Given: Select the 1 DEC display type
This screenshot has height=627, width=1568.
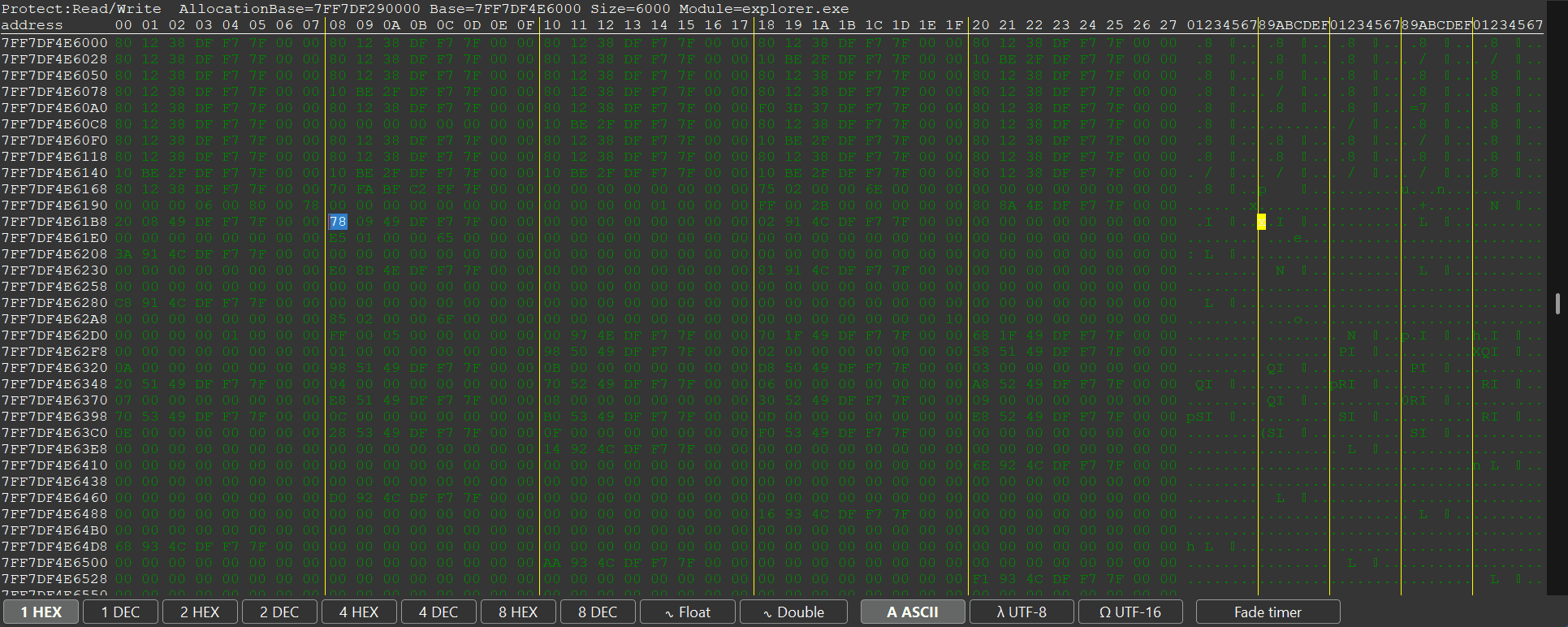Looking at the screenshot, I should coord(120,612).
